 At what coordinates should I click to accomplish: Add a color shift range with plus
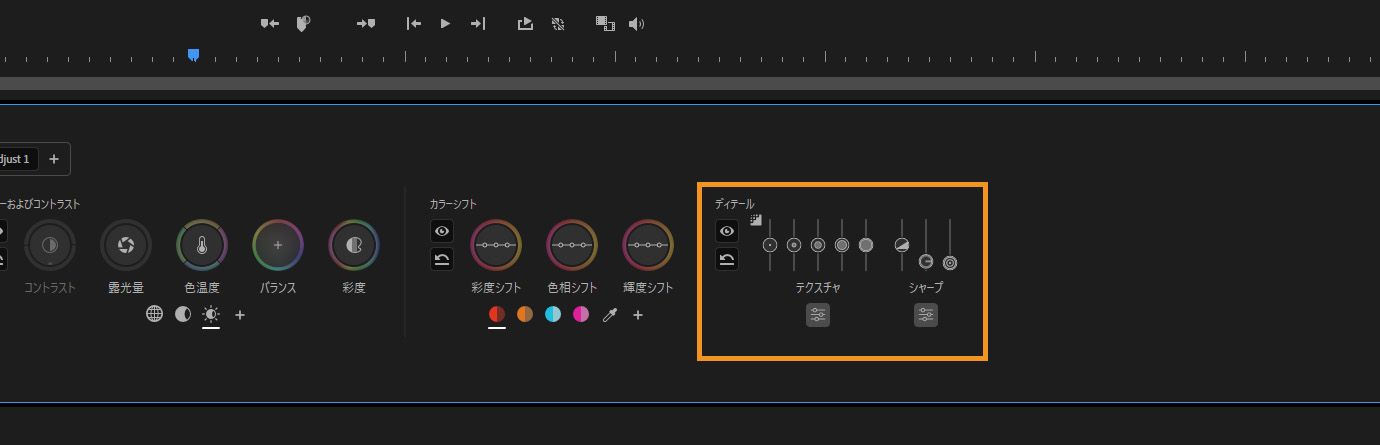click(x=638, y=314)
